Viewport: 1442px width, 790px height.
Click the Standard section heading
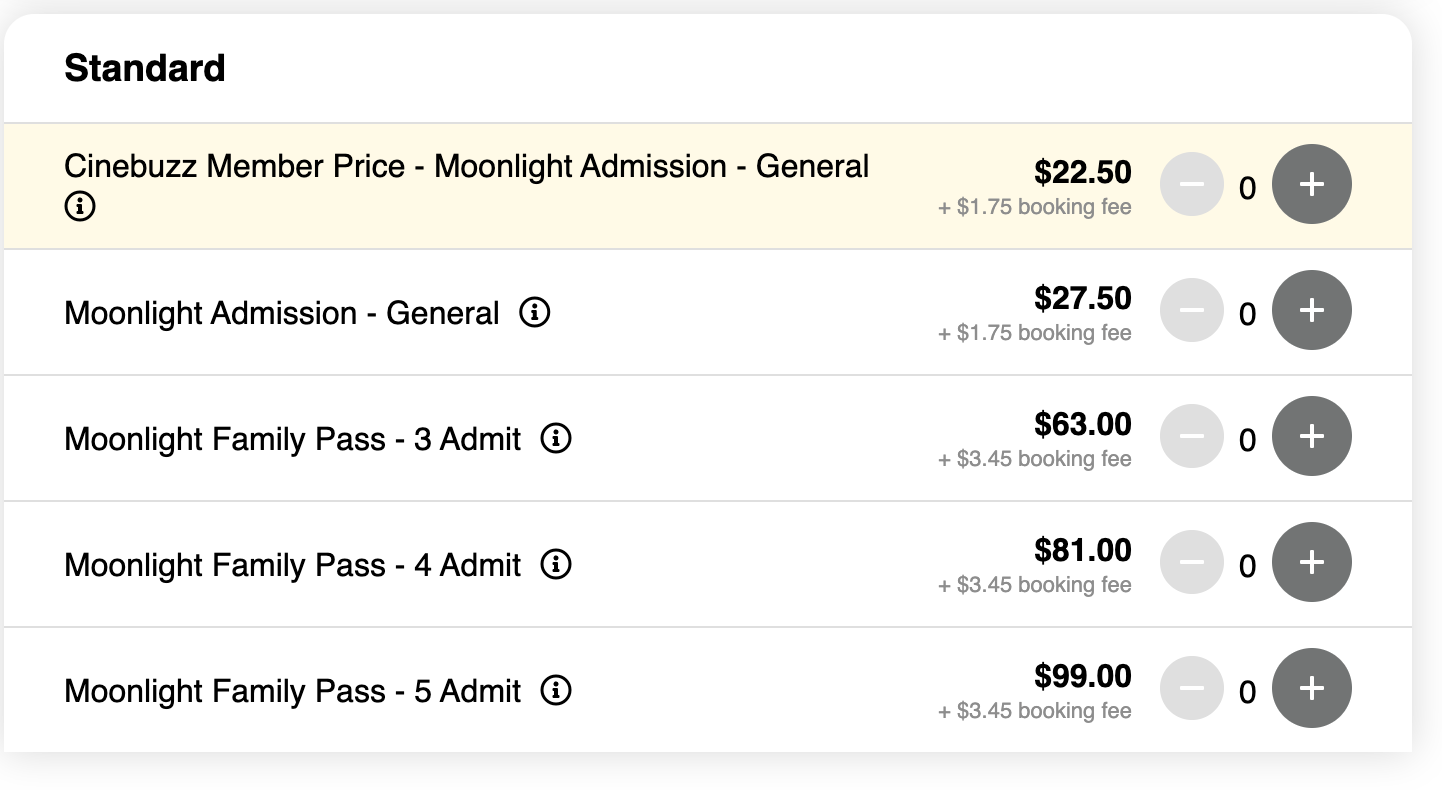click(145, 68)
